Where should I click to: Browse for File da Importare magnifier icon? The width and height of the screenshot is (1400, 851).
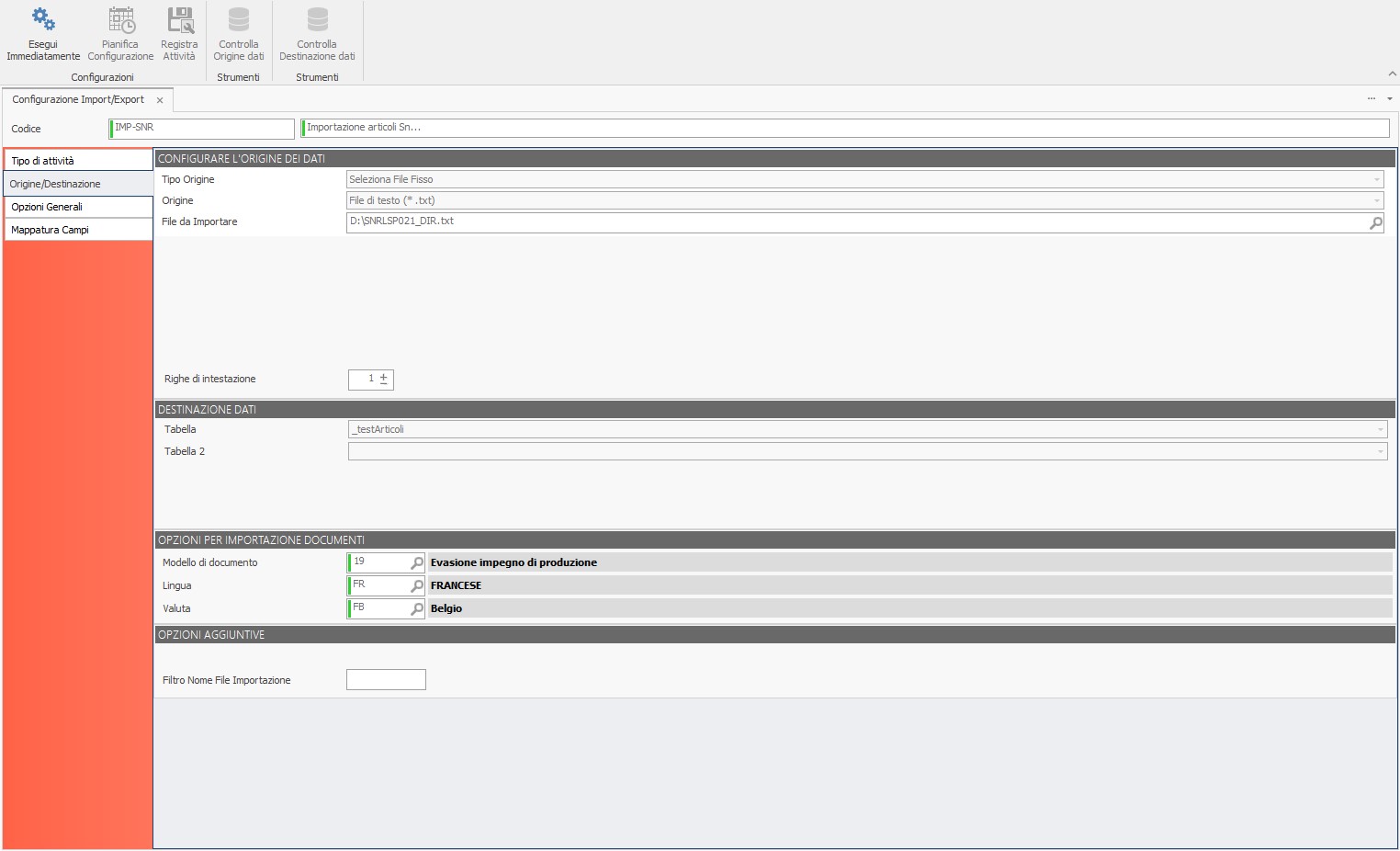click(1375, 222)
